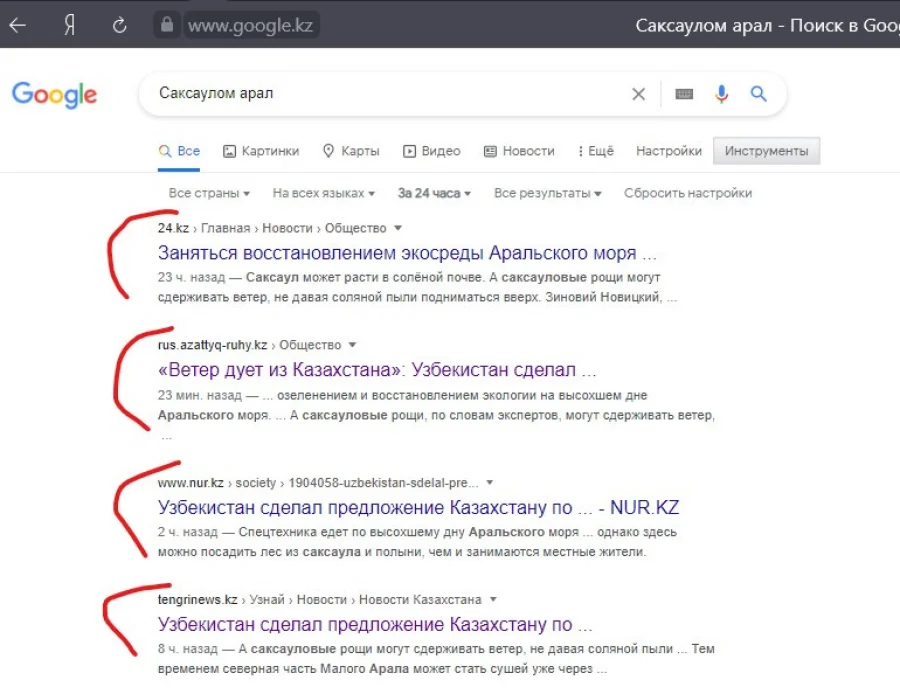The width and height of the screenshot is (900, 694).
Task: Expand the 'Все страны' region filter
Action: [209, 193]
